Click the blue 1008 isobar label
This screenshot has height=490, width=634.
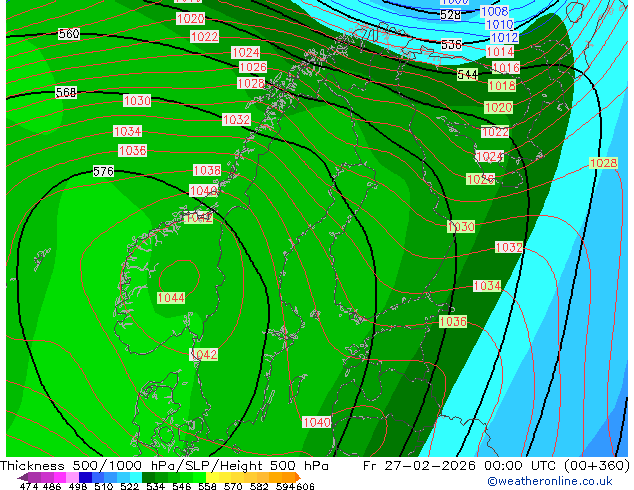pos(495,11)
